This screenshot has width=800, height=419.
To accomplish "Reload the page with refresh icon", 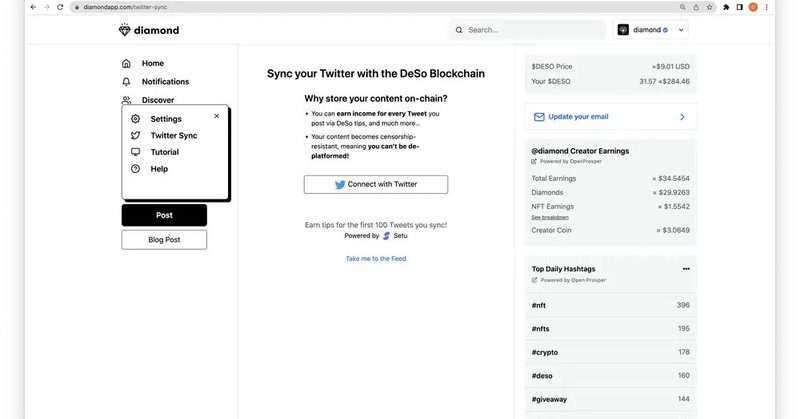I will [60, 7].
